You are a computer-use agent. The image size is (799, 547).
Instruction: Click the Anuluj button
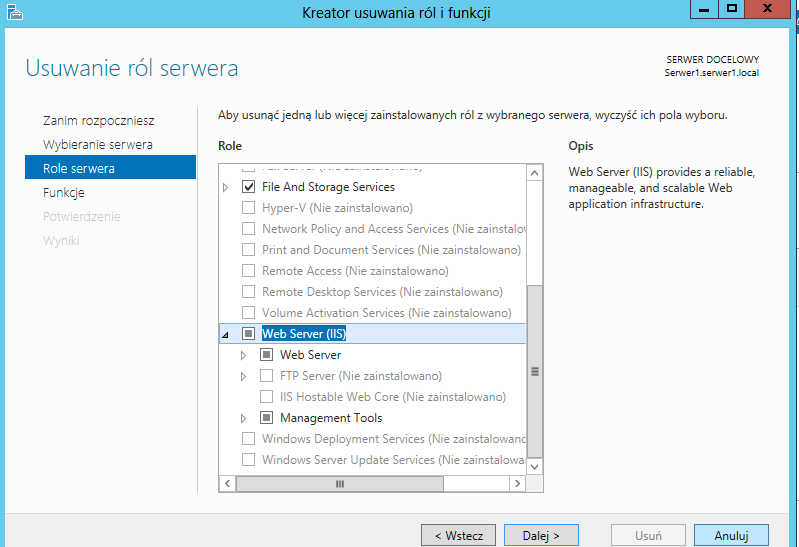(731, 535)
